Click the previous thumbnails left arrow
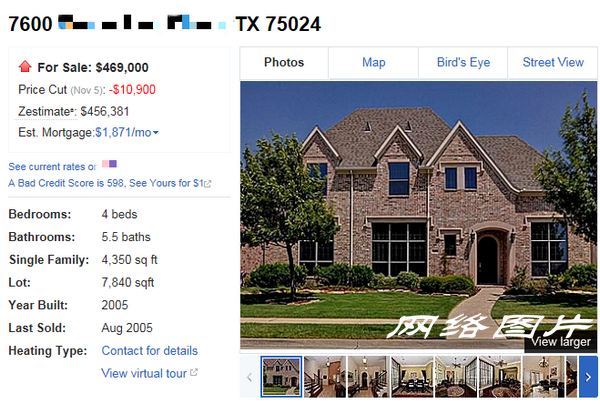 click(249, 377)
